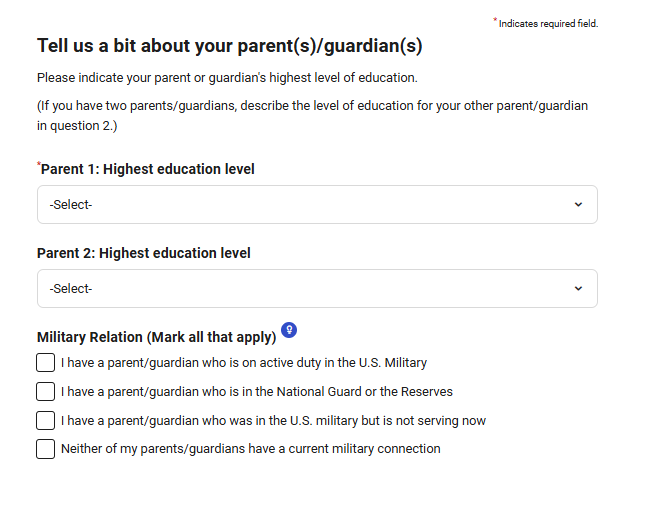The height and width of the screenshot is (510, 650).
Task: Click the 'Parent 2: Highest education level' label
Action: coord(144,253)
